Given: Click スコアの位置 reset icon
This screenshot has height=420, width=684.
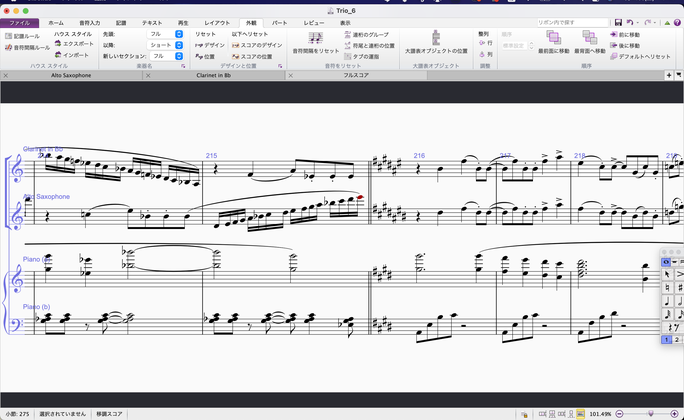Looking at the screenshot, I should click(x=235, y=56).
